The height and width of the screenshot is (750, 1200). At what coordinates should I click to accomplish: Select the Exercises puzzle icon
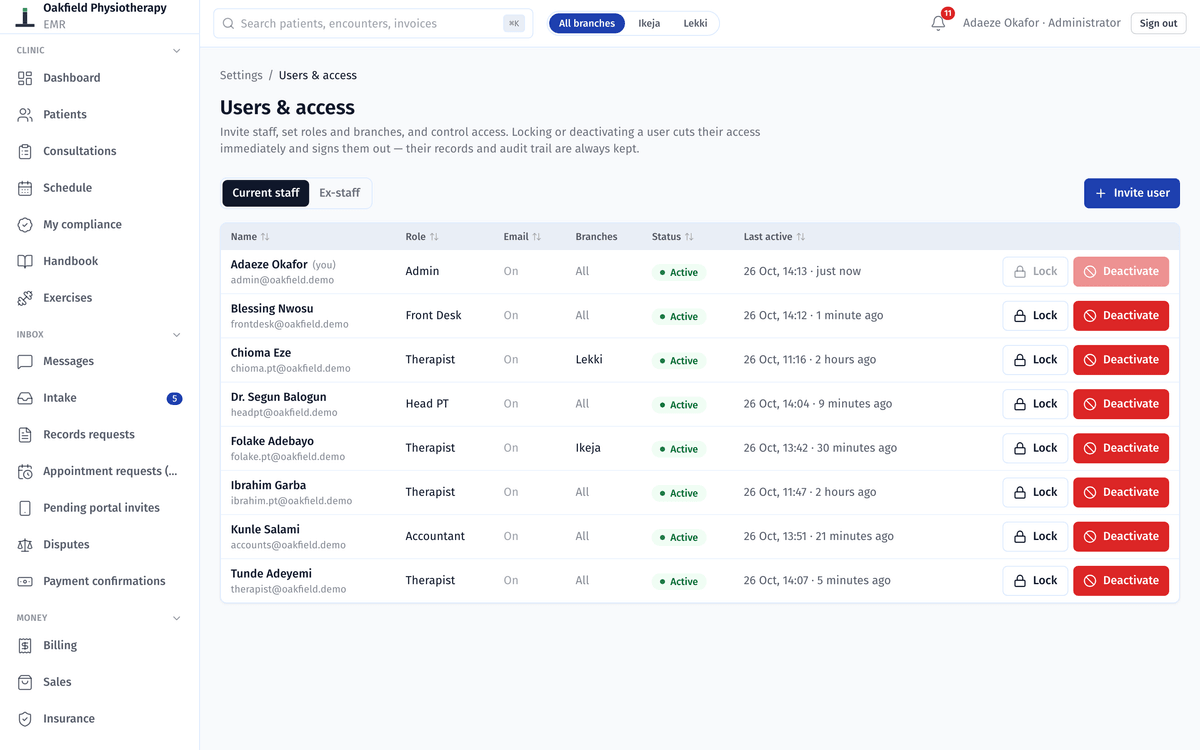[x=25, y=298]
